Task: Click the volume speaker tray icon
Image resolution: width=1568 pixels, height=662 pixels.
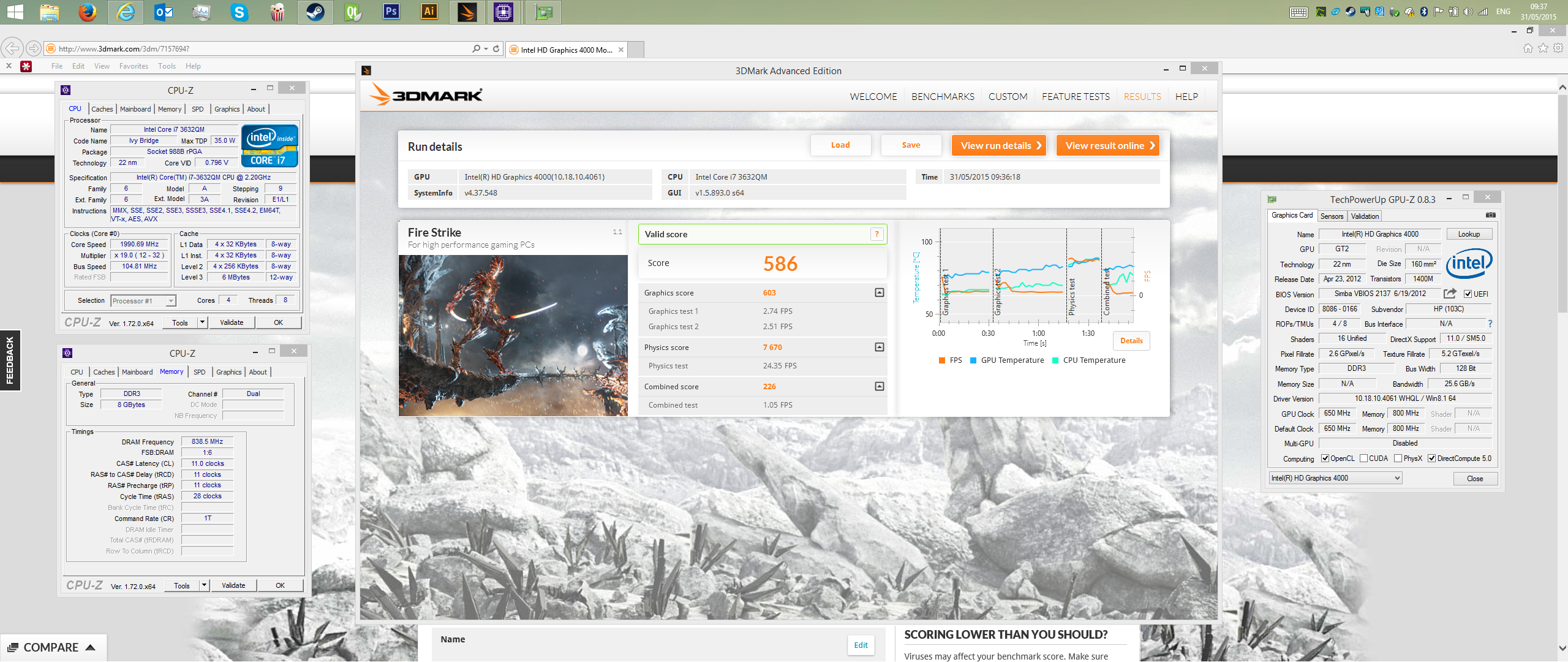Action: click(1468, 12)
